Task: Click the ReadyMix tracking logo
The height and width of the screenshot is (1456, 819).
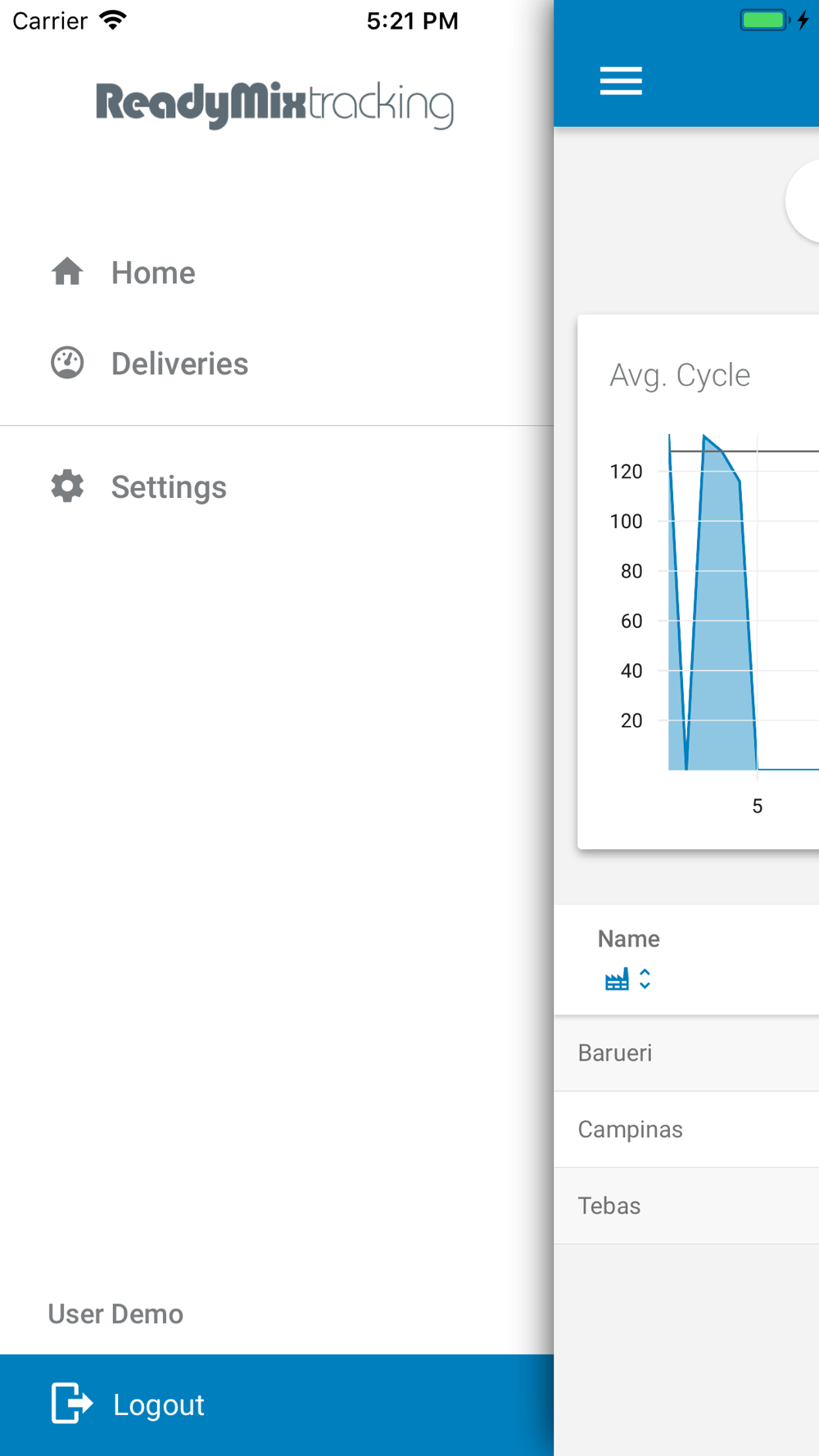Action: (x=275, y=105)
